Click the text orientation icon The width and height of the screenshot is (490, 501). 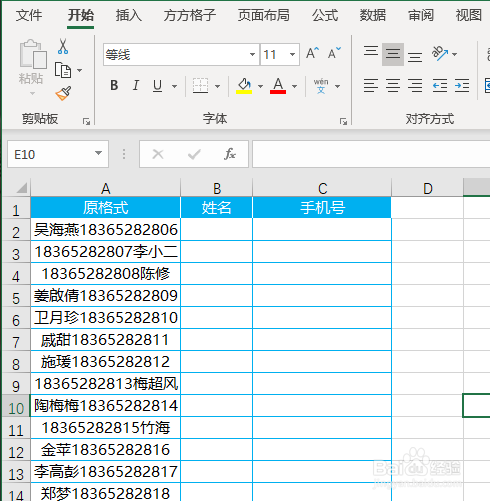440,53
